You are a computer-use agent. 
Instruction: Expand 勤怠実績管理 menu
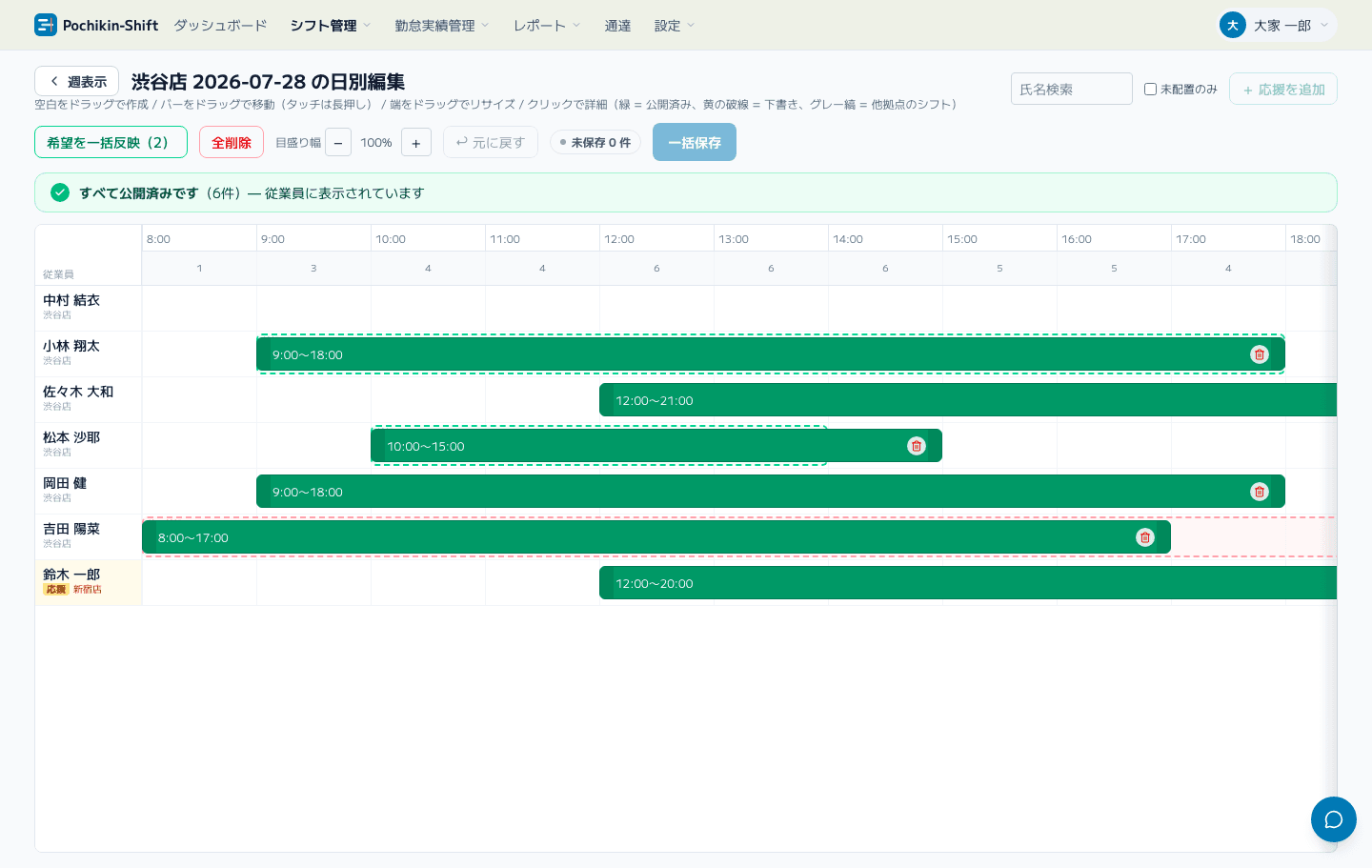[442, 26]
